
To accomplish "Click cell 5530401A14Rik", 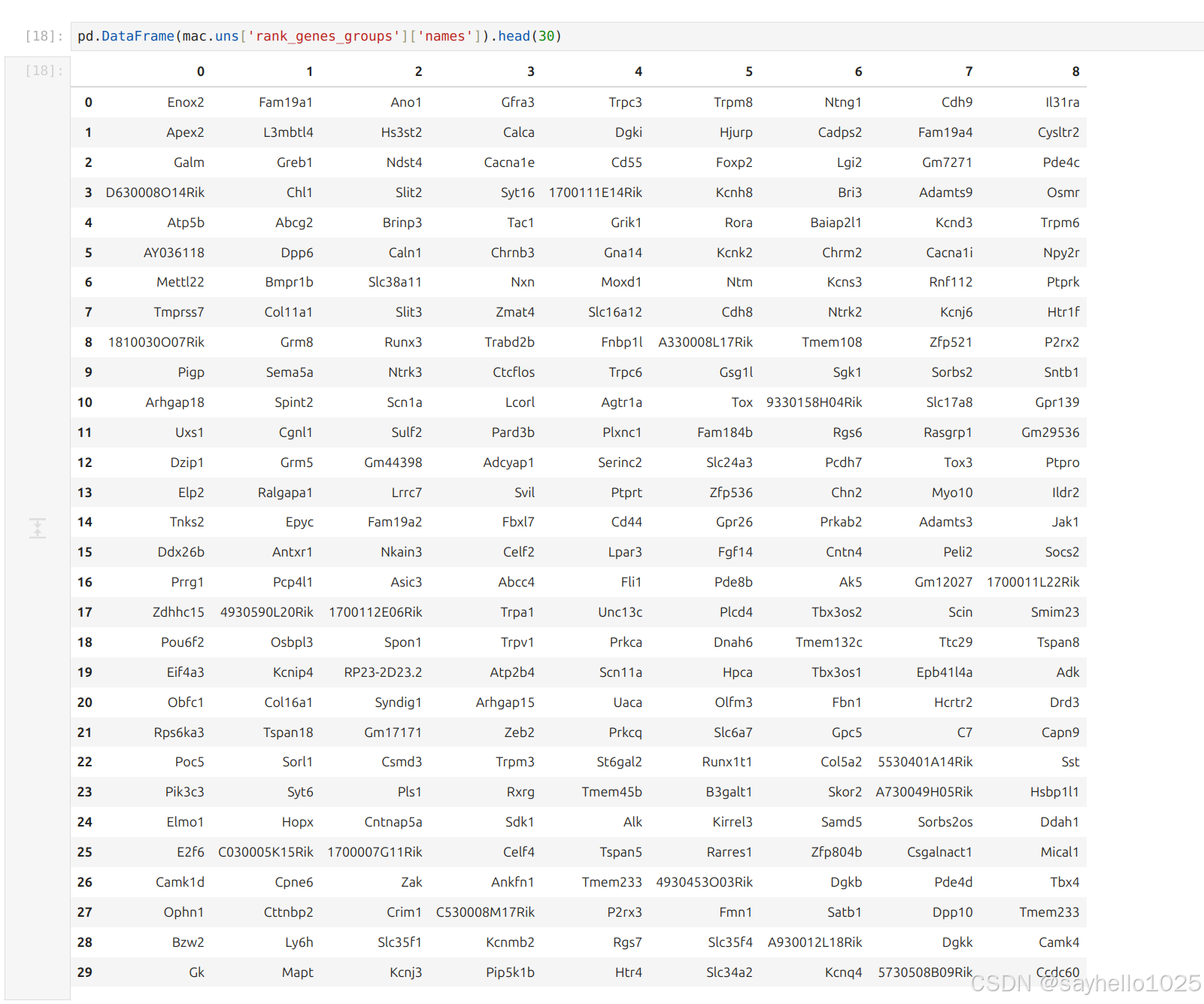I will [925, 762].
